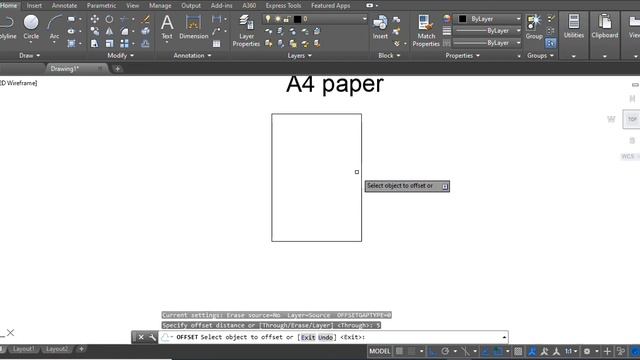
Task: Switch to the Manage ribbon tab
Action: 160,5
